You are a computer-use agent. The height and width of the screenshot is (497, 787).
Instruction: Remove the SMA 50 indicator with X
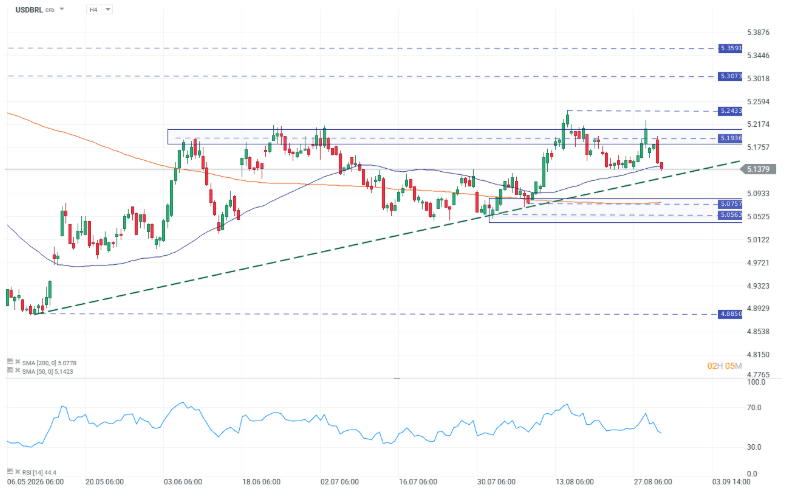click(18, 370)
